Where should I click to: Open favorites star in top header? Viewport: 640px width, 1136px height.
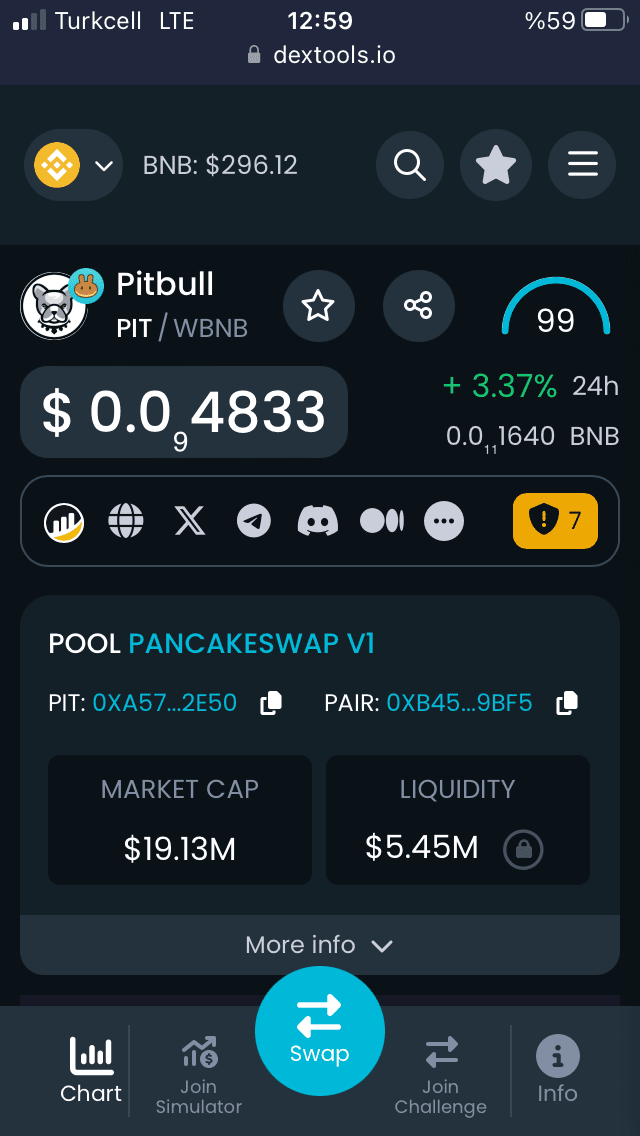496,165
